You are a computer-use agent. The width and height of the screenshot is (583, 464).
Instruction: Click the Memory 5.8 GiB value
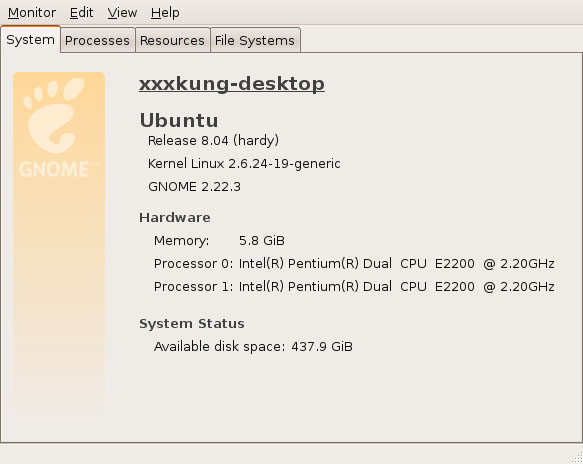click(262, 241)
